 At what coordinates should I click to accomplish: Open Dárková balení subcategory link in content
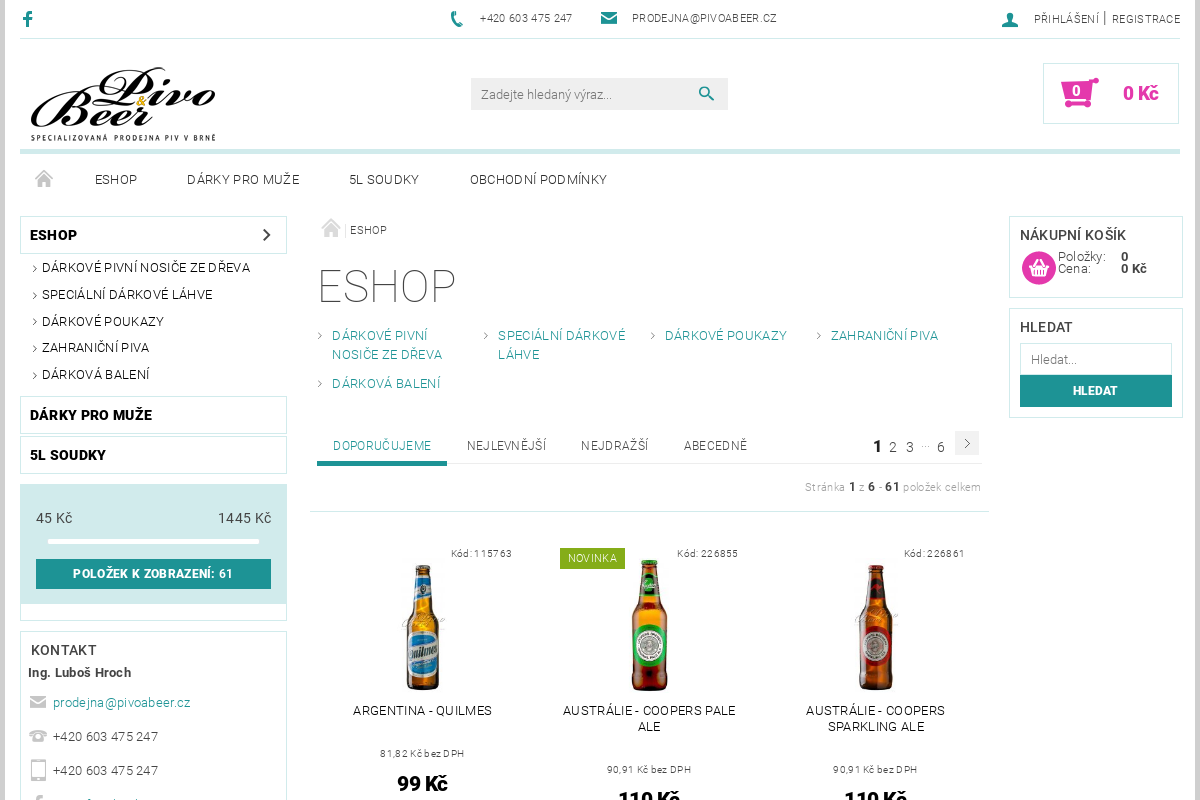coord(386,384)
